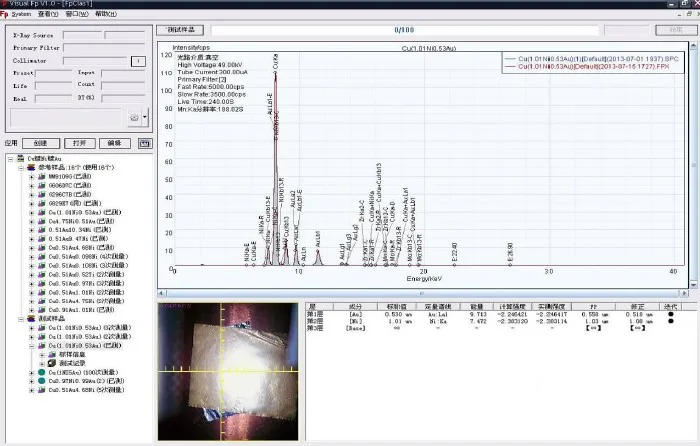Viewport: 700px width, 446px height.
Task: Collapse the 测试样品 tree node
Action: (19, 319)
